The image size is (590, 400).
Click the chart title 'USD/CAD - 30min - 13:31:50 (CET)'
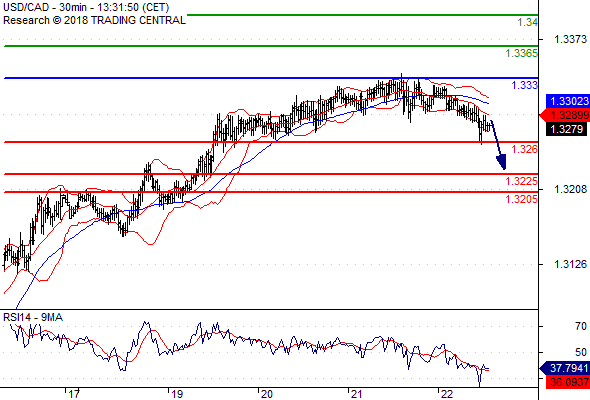[86, 7]
